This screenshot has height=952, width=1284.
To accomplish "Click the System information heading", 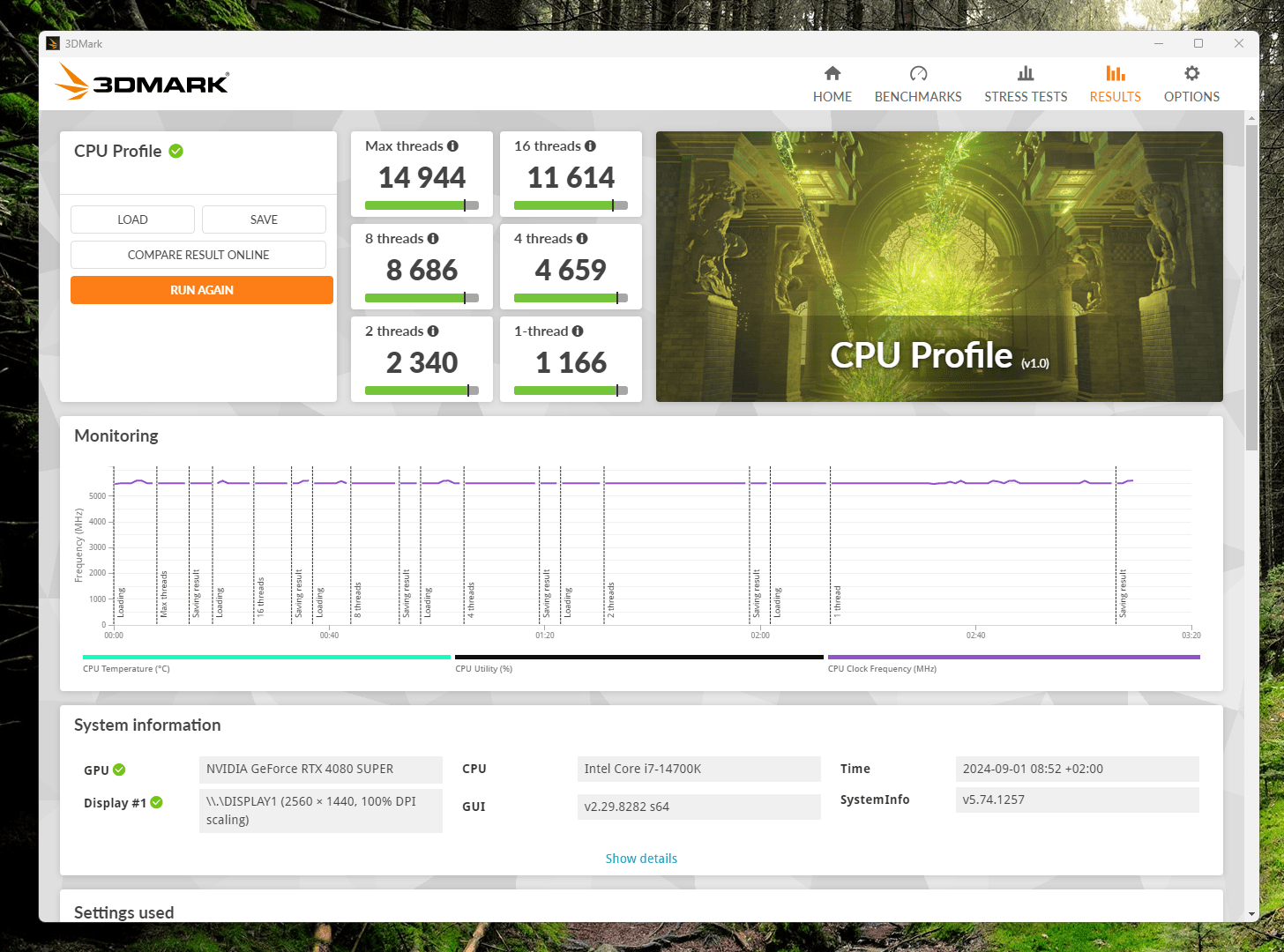I will point(147,725).
